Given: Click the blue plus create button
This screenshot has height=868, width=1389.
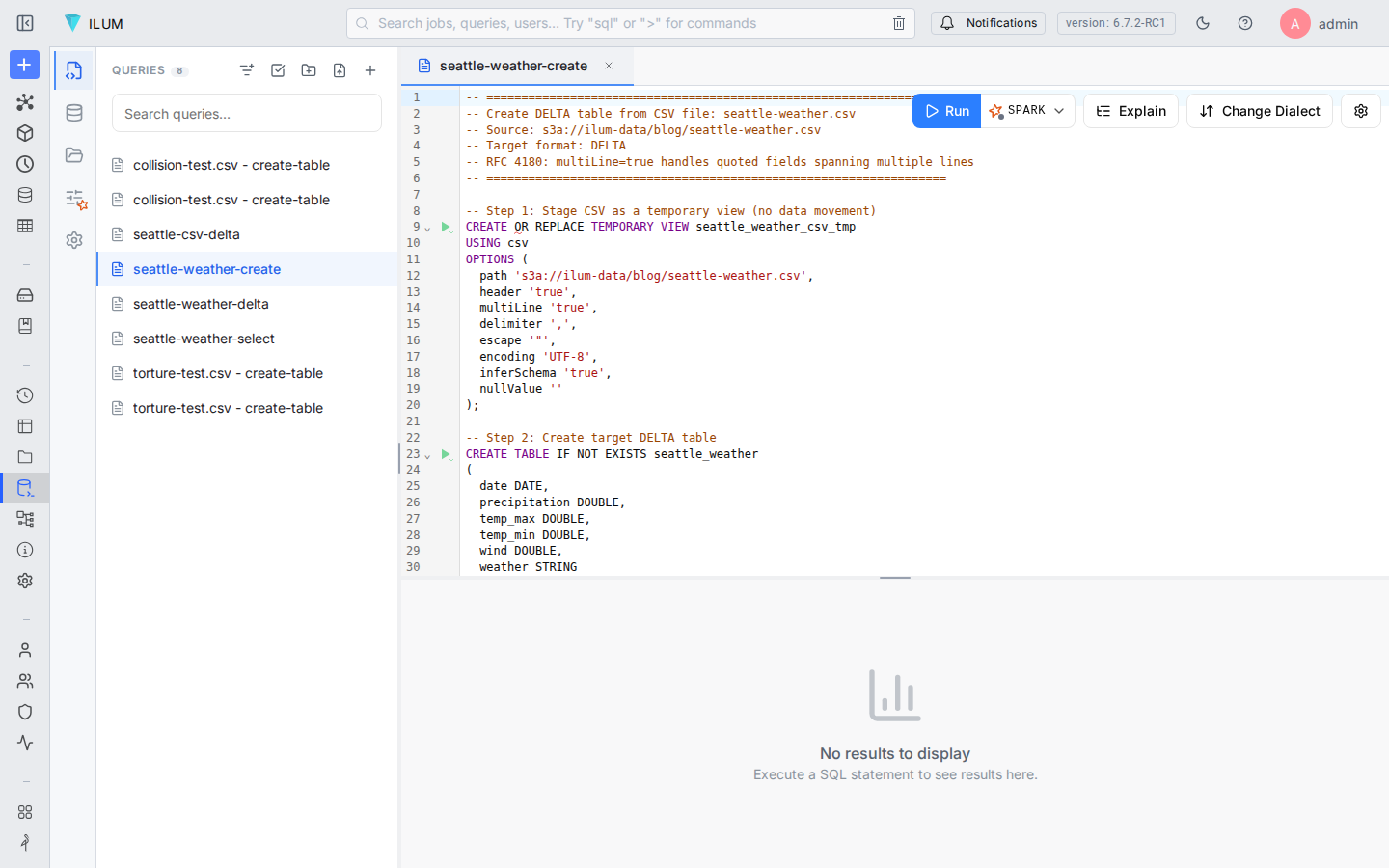Looking at the screenshot, I should (25, 65).
